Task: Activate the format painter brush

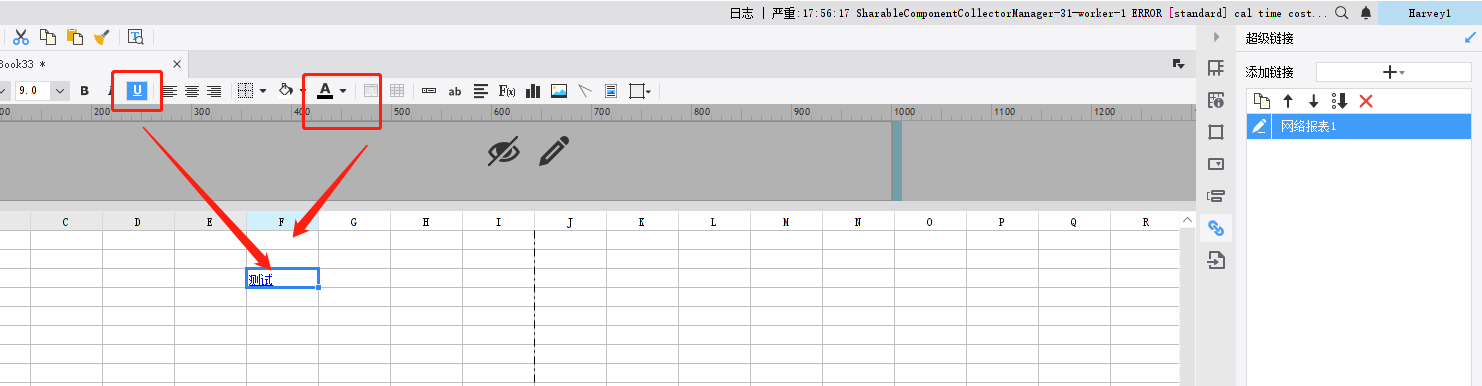Action: (x=101, y=37)
